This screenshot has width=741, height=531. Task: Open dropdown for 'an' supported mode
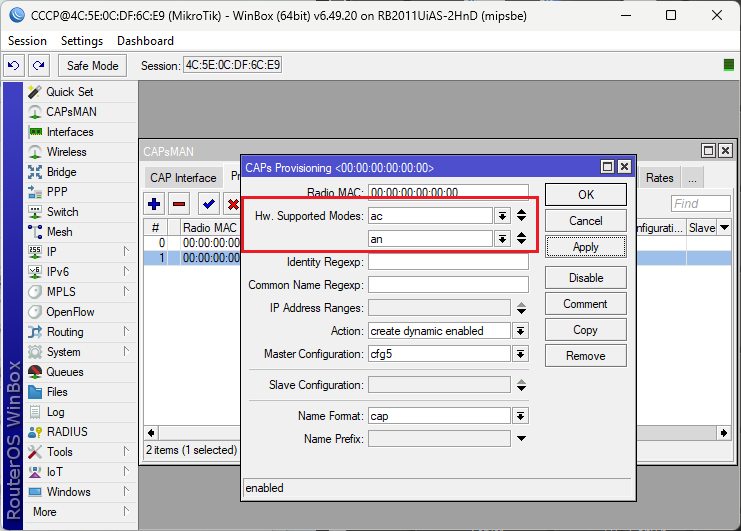point(502,239)
